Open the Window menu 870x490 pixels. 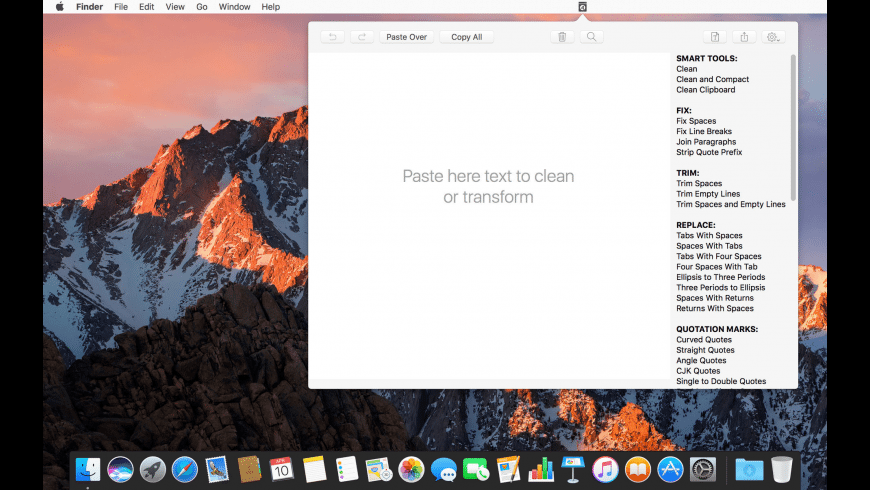[234, 7]
